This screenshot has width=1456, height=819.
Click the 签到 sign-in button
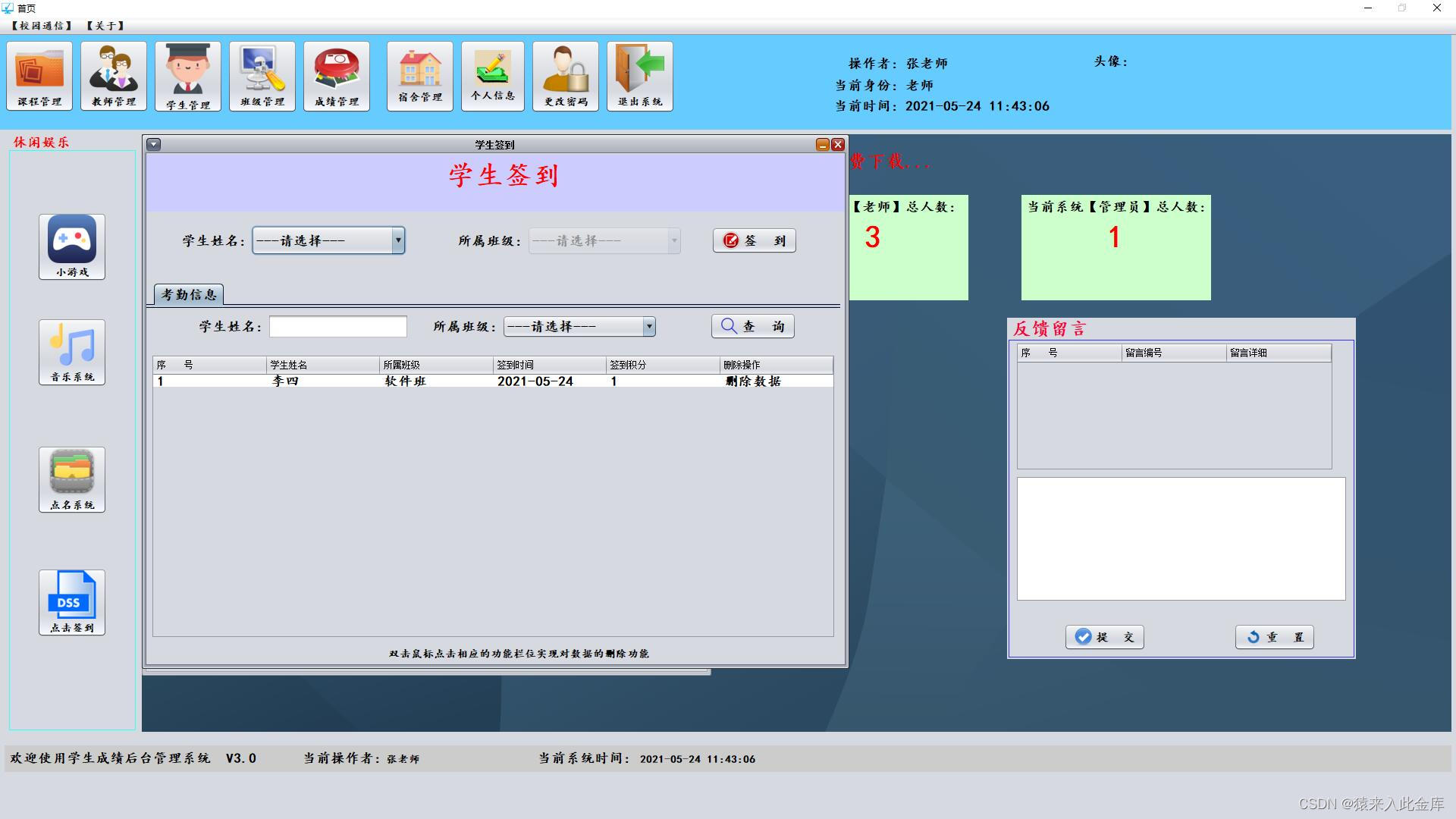[x=755, y=240]
